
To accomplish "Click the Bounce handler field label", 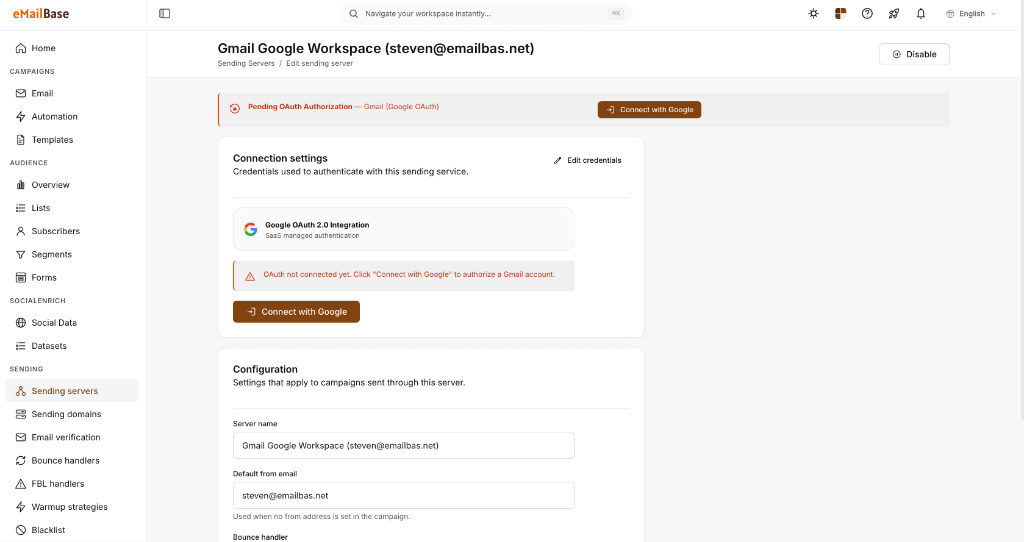I will (261, 537).
